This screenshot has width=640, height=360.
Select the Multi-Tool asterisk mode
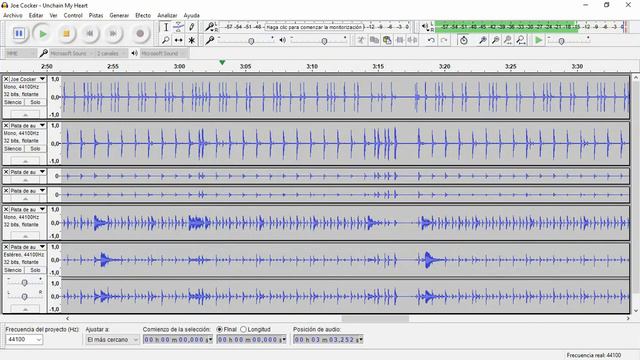(191, 40)
